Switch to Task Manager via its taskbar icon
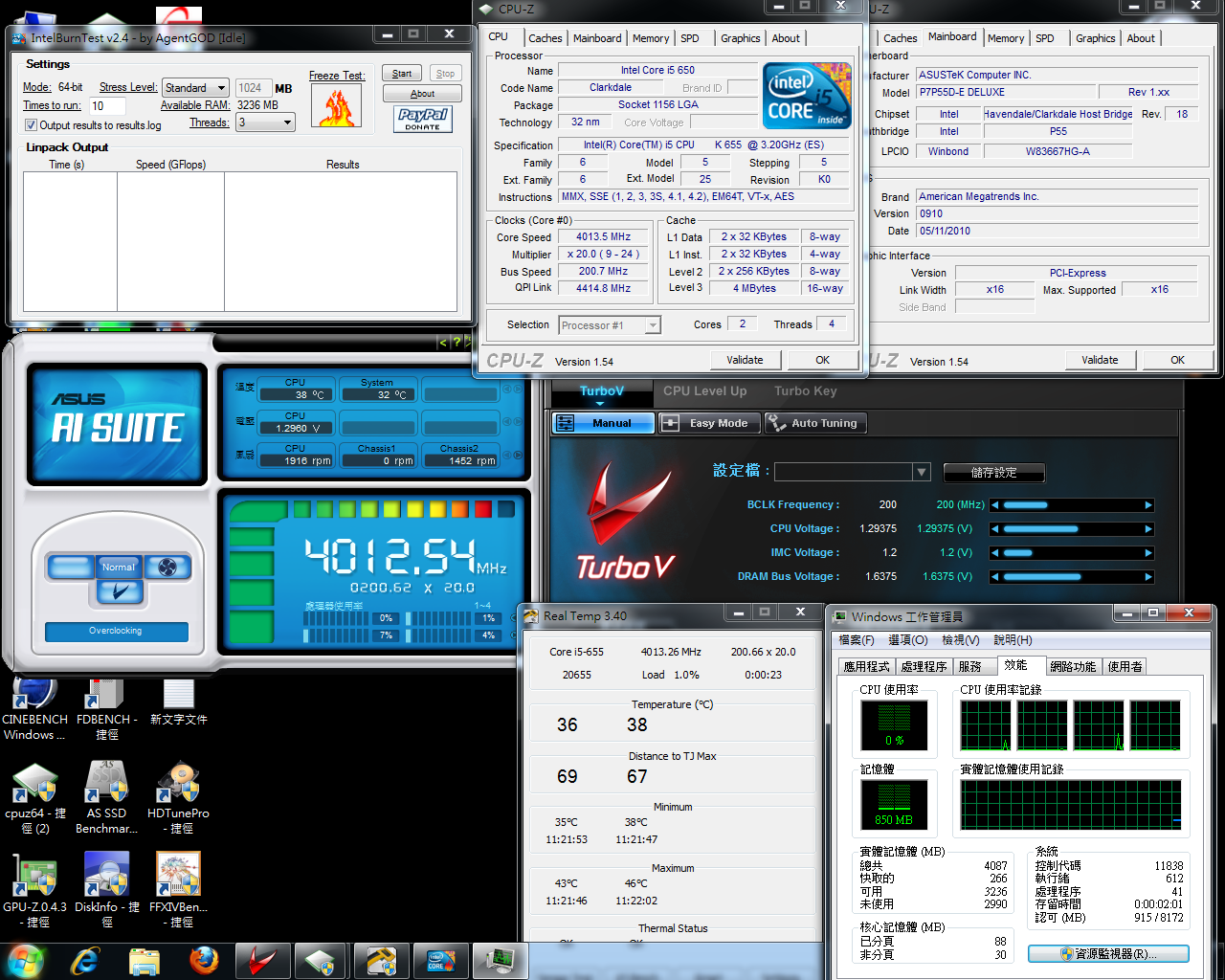 [500, 961]
